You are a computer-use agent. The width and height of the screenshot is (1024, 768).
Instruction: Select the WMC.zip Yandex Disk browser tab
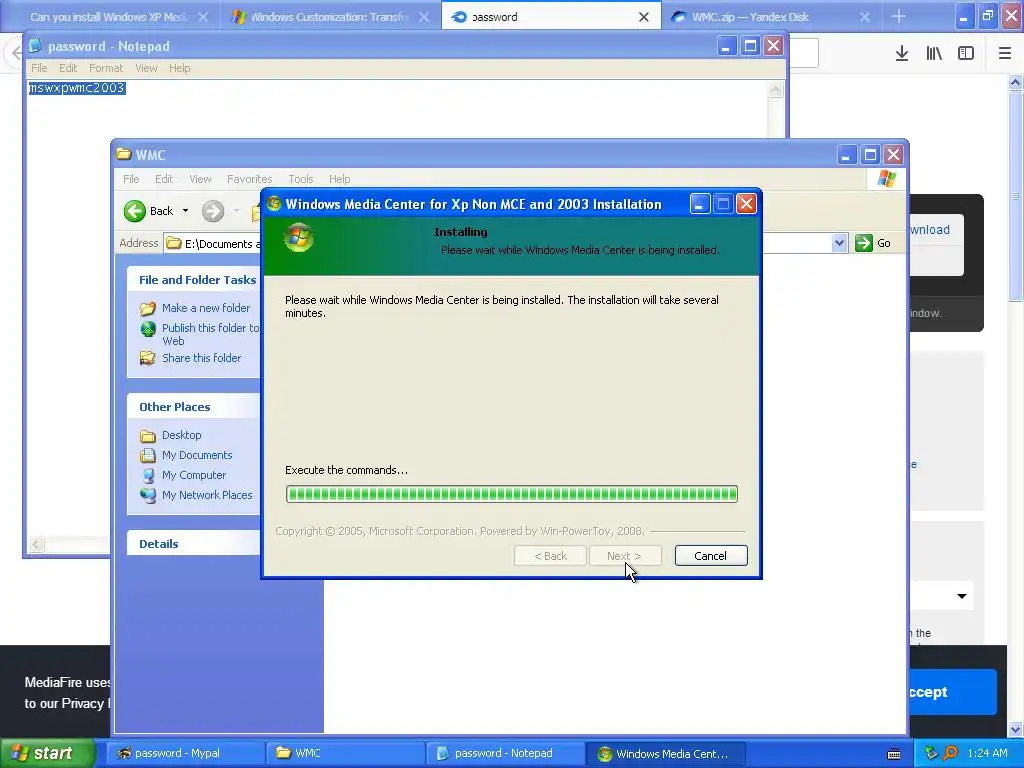tap(771, 17)
